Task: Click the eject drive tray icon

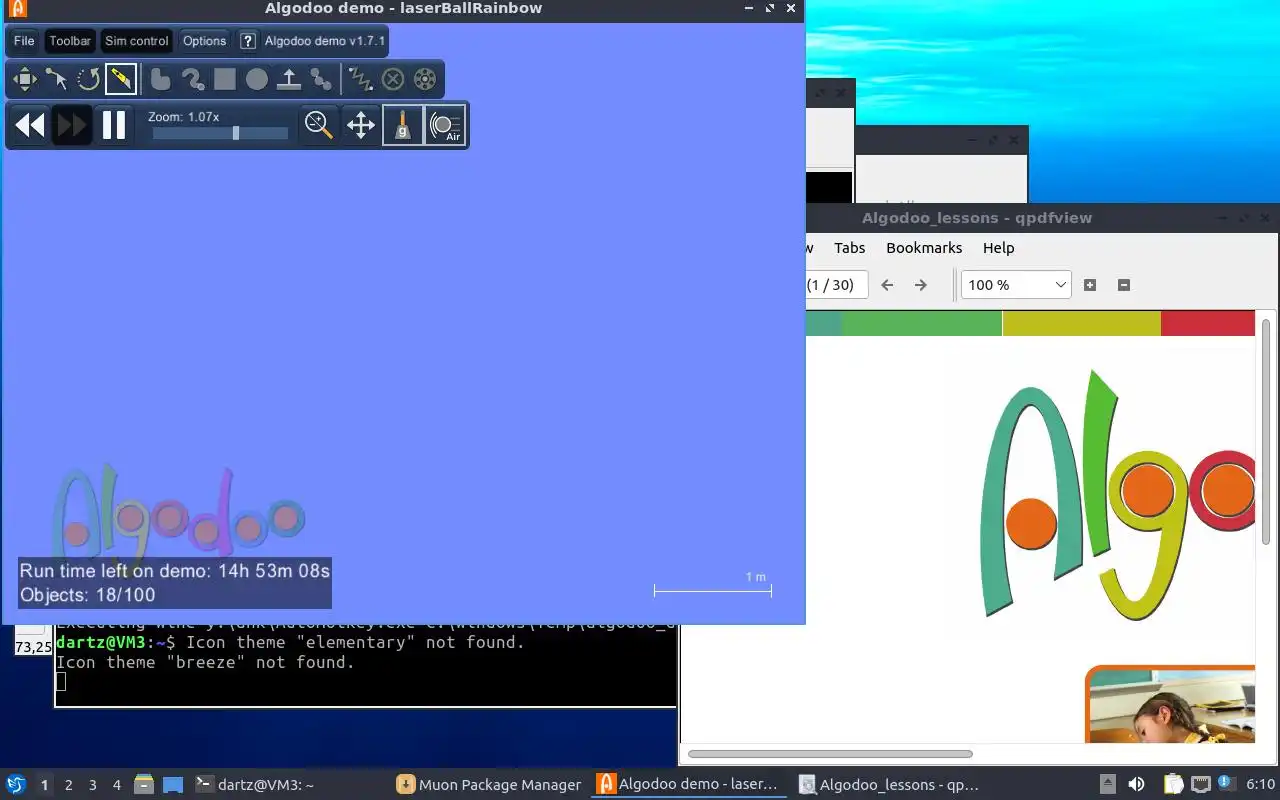Action: (1107, 785)
